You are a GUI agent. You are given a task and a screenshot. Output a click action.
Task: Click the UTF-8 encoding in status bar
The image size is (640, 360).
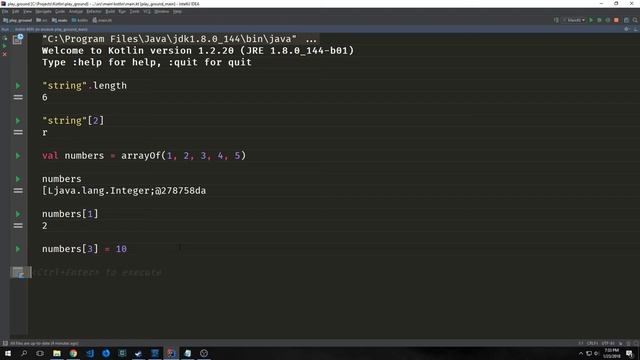[x=608, y=343]
